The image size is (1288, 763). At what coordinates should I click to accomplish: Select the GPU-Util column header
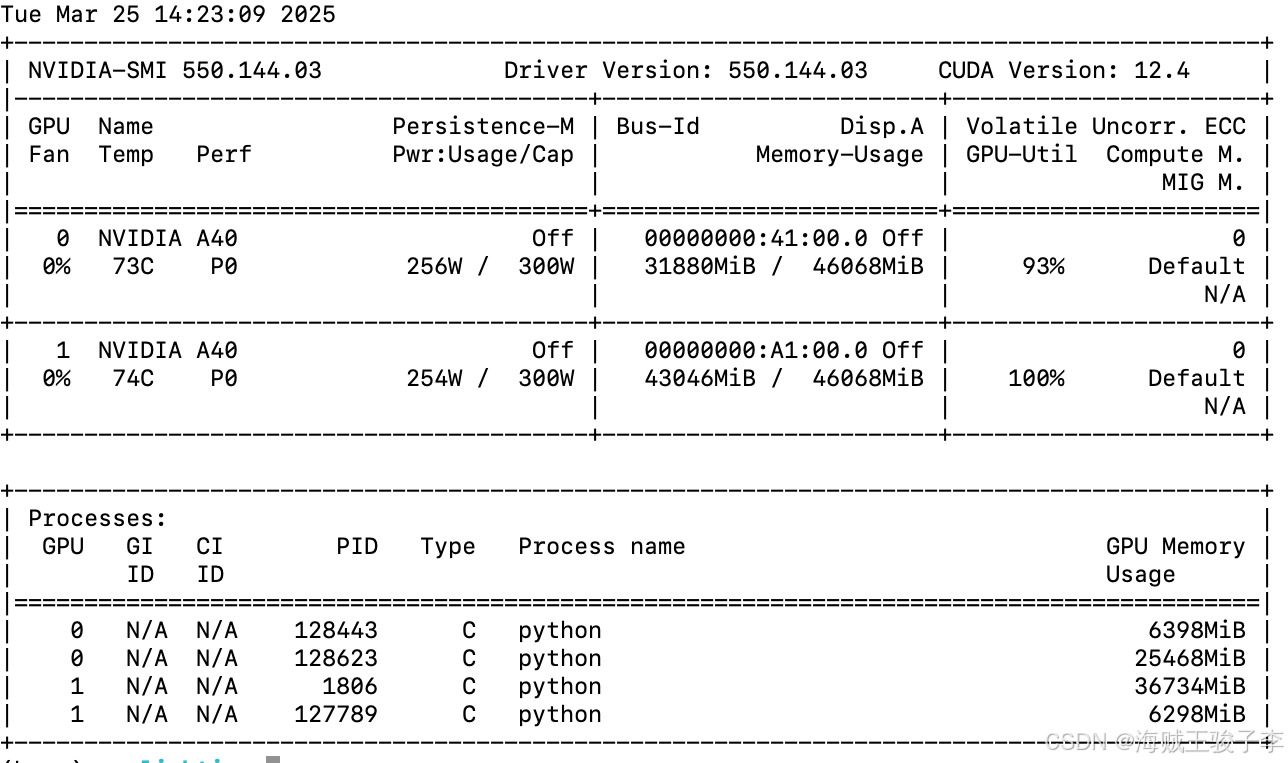coord(1022,155)
